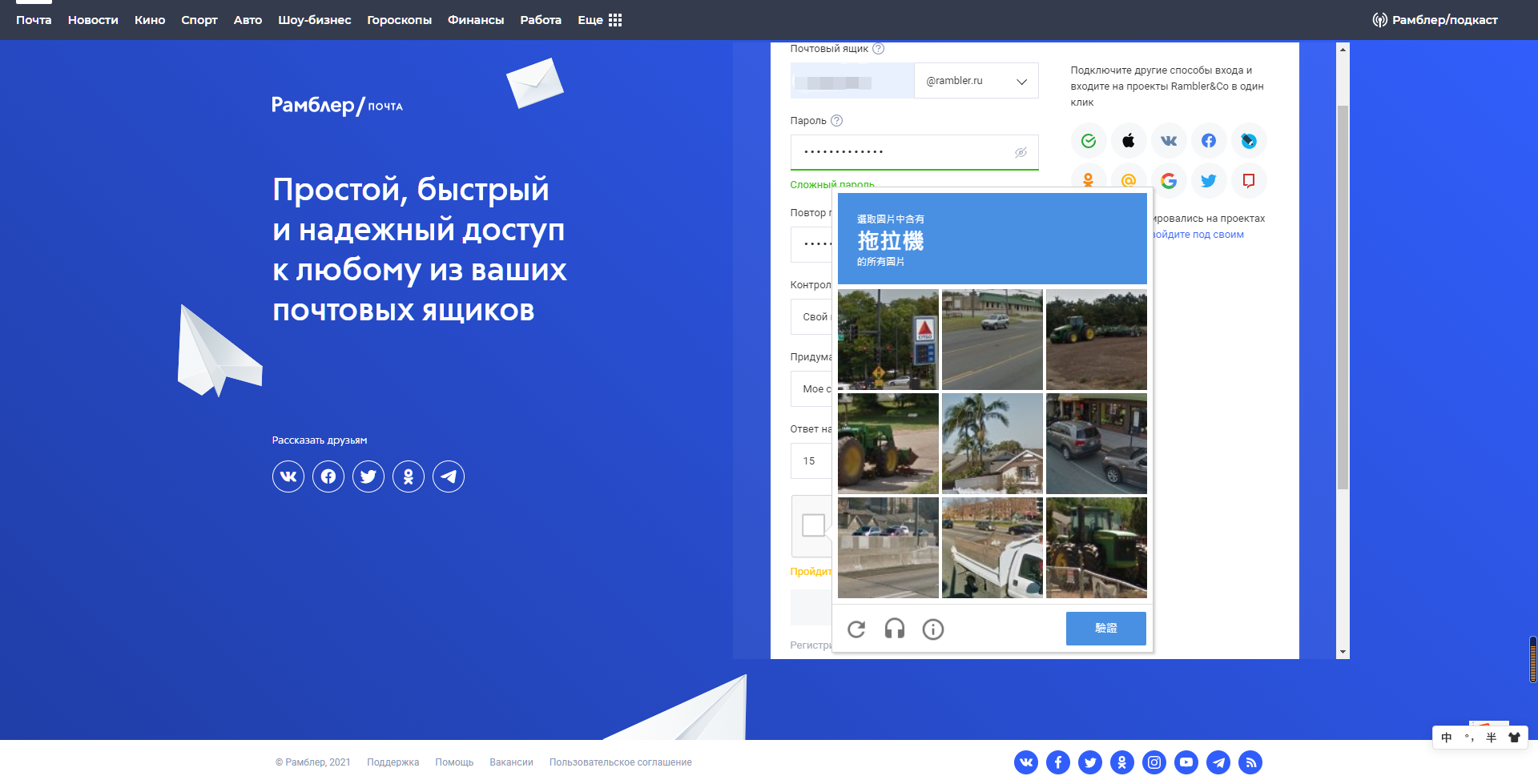Viewport: 1538px width, 784px height.
Task: Toggle password visibility eye icon
Action: click(1021, 152)
